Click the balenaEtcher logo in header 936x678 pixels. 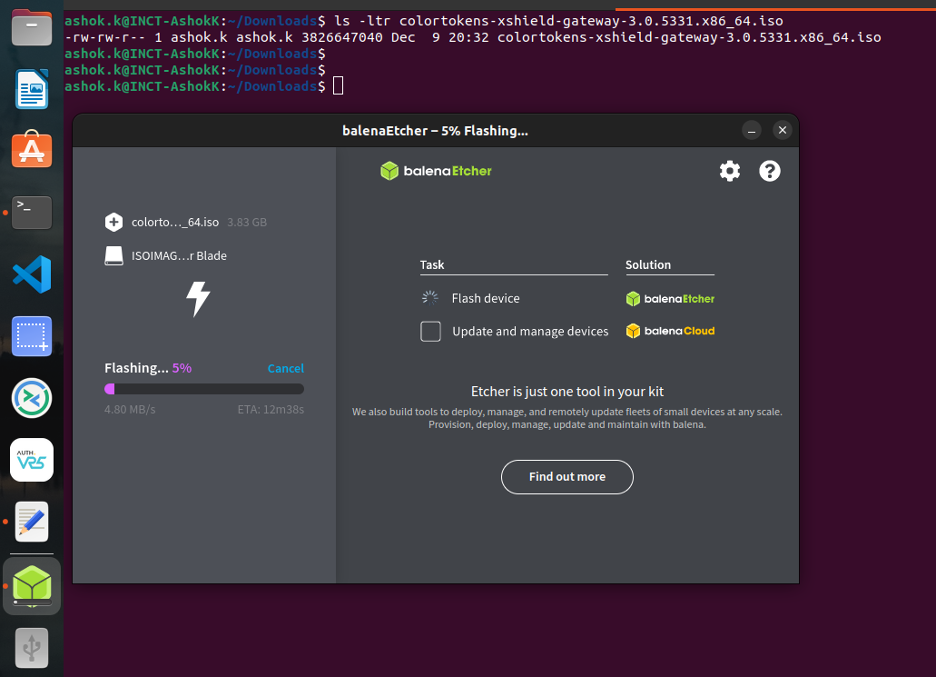(436, 171)
